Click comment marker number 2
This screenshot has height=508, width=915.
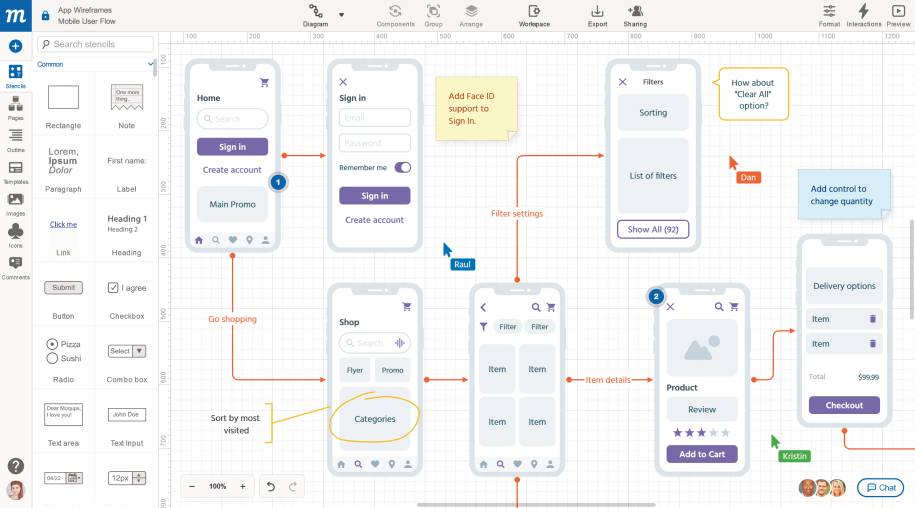pos(656,296)
